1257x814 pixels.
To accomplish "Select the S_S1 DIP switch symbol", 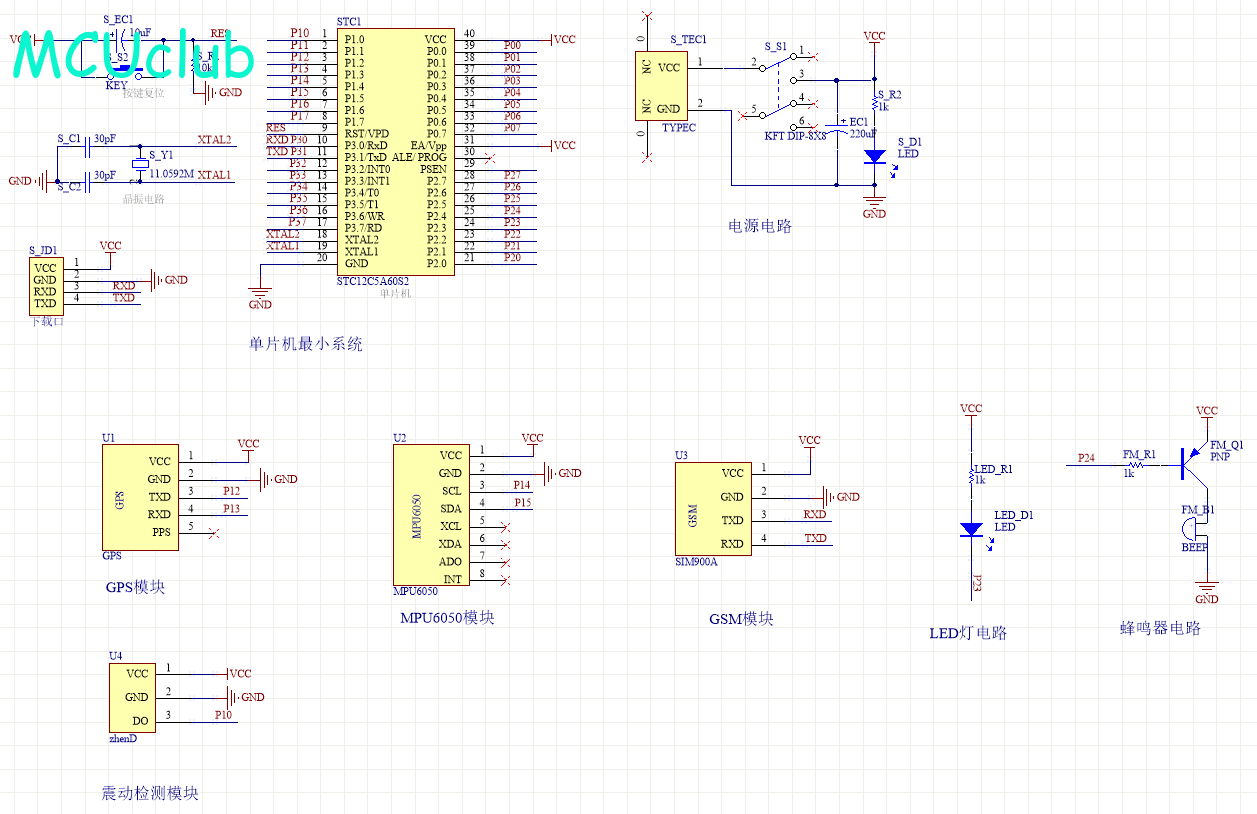I will 777,90.
